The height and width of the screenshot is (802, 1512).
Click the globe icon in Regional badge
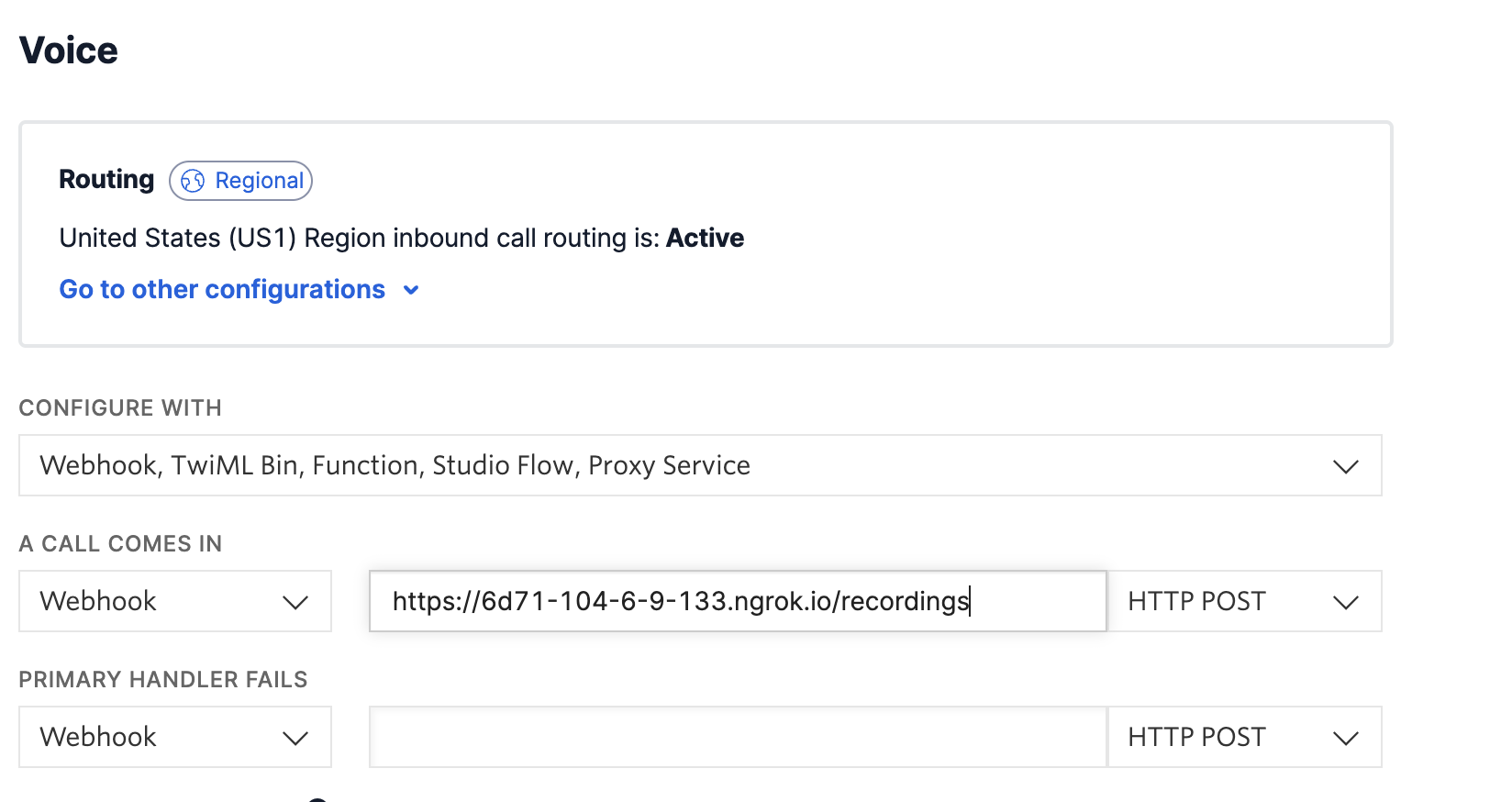[193, 181]
